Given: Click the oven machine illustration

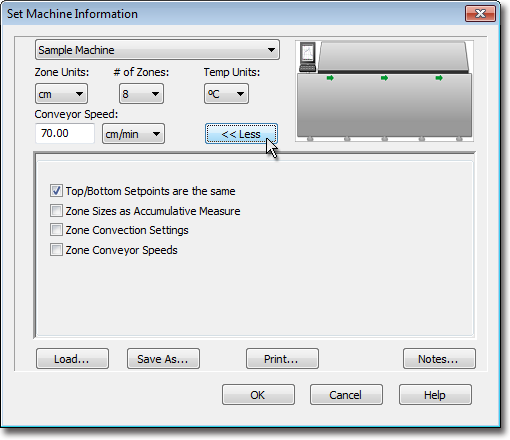Looking at the screenshot, I should pyautogui.click(x=384, y=91).
